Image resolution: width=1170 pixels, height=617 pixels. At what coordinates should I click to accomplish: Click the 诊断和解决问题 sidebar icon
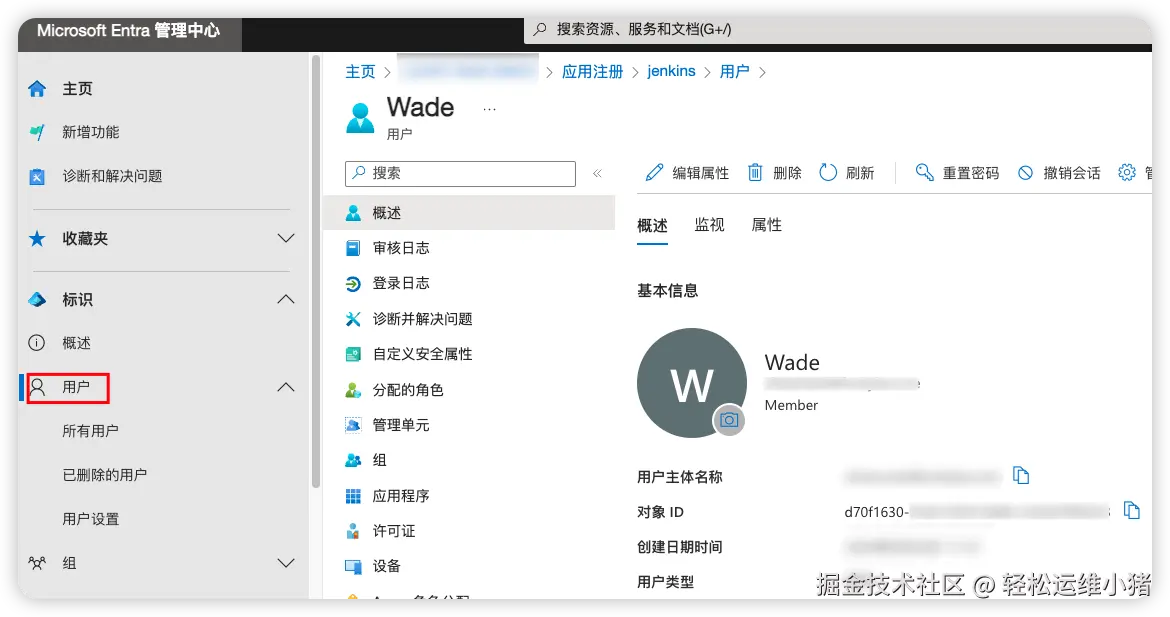(x=37, y=176)
